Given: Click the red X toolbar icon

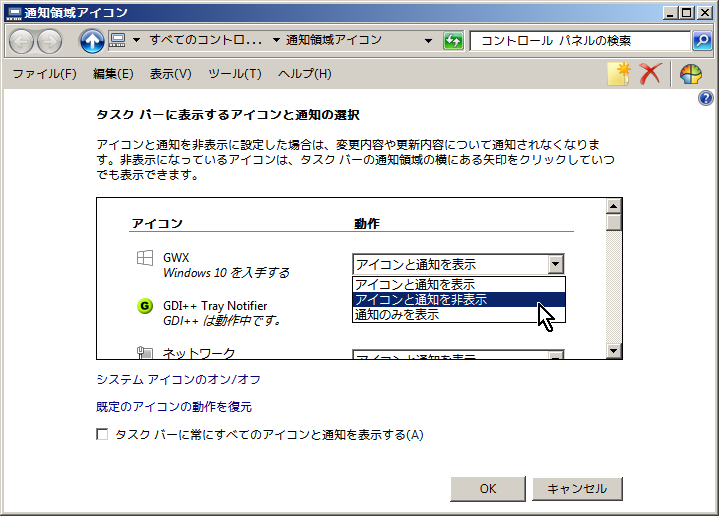Looking at the screenshot, I should coord(650,74).
